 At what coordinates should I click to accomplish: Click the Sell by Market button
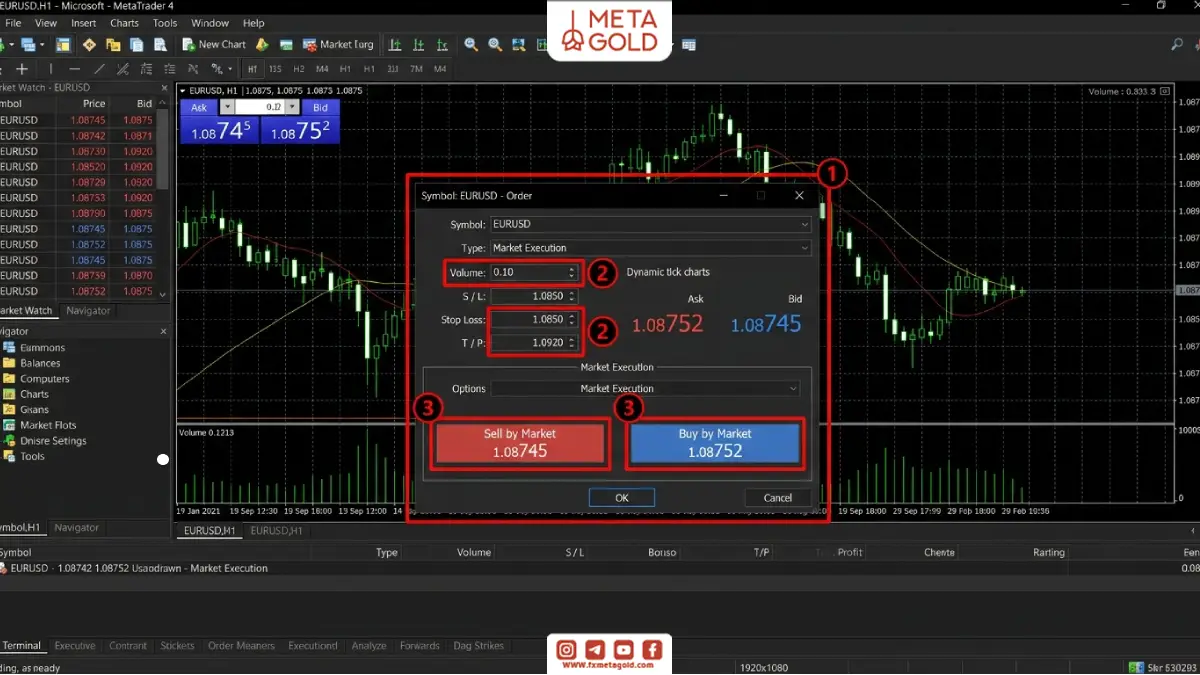tap(520, 443)
